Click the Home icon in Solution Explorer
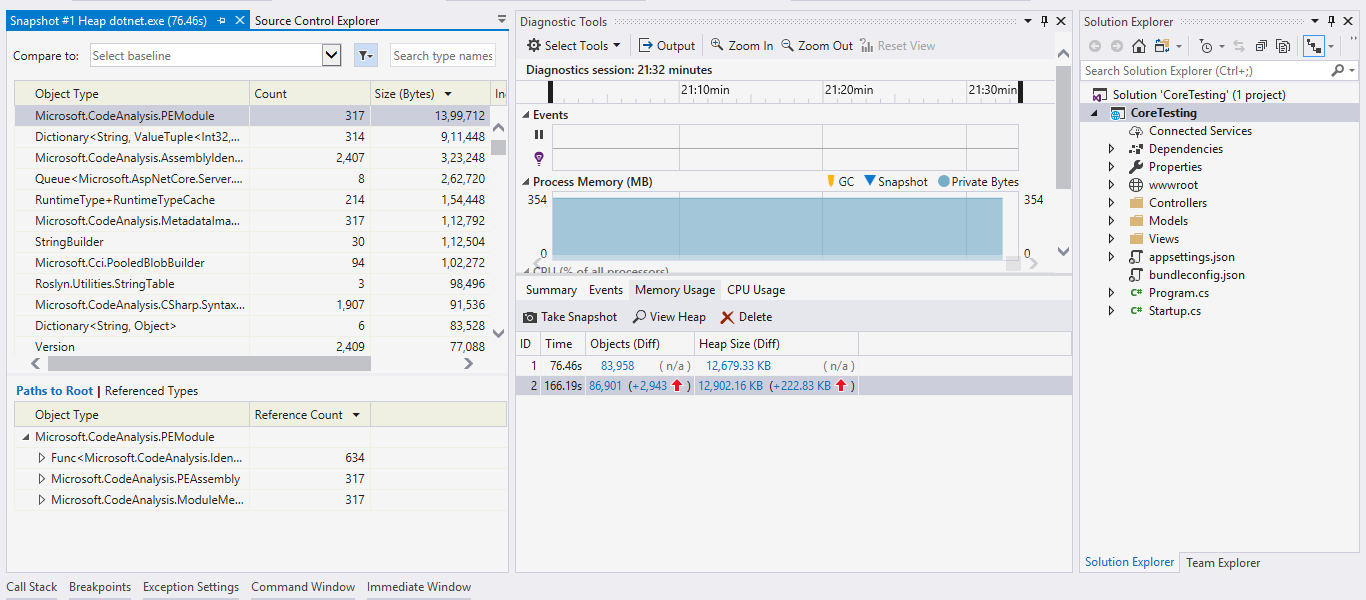 pos(1138,46)
